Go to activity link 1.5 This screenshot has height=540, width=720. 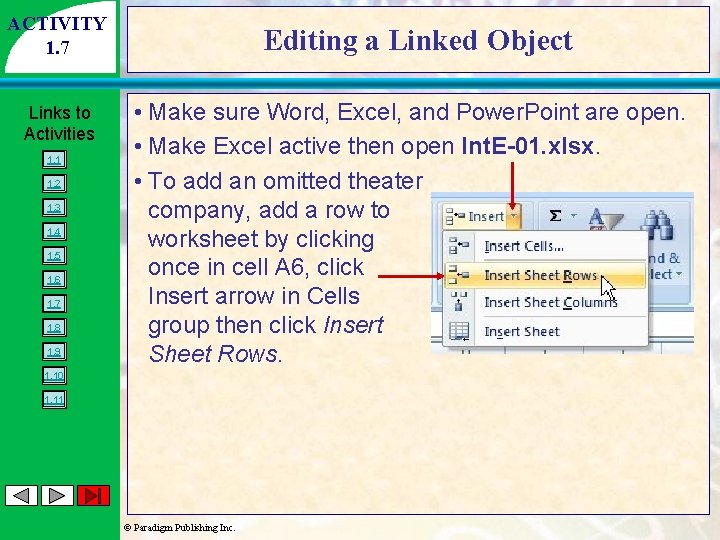click(54, 255)
